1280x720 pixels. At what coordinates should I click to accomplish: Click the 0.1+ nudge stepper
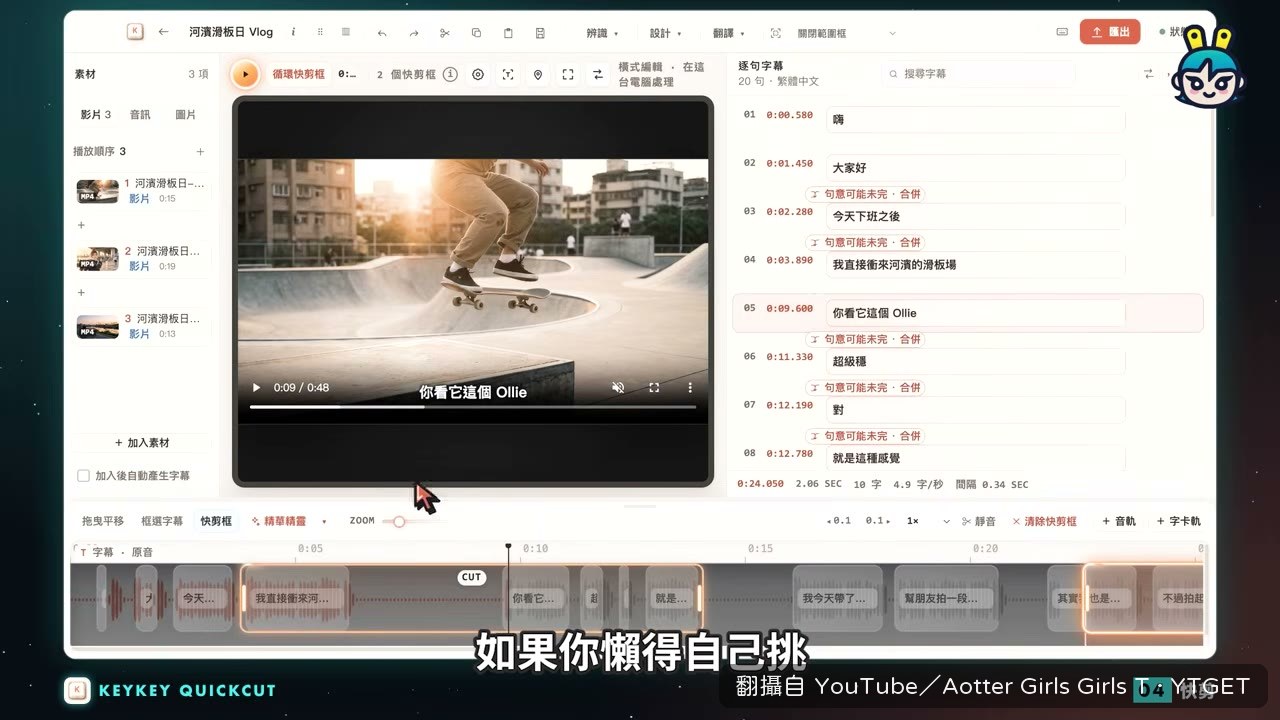(878, 521)
